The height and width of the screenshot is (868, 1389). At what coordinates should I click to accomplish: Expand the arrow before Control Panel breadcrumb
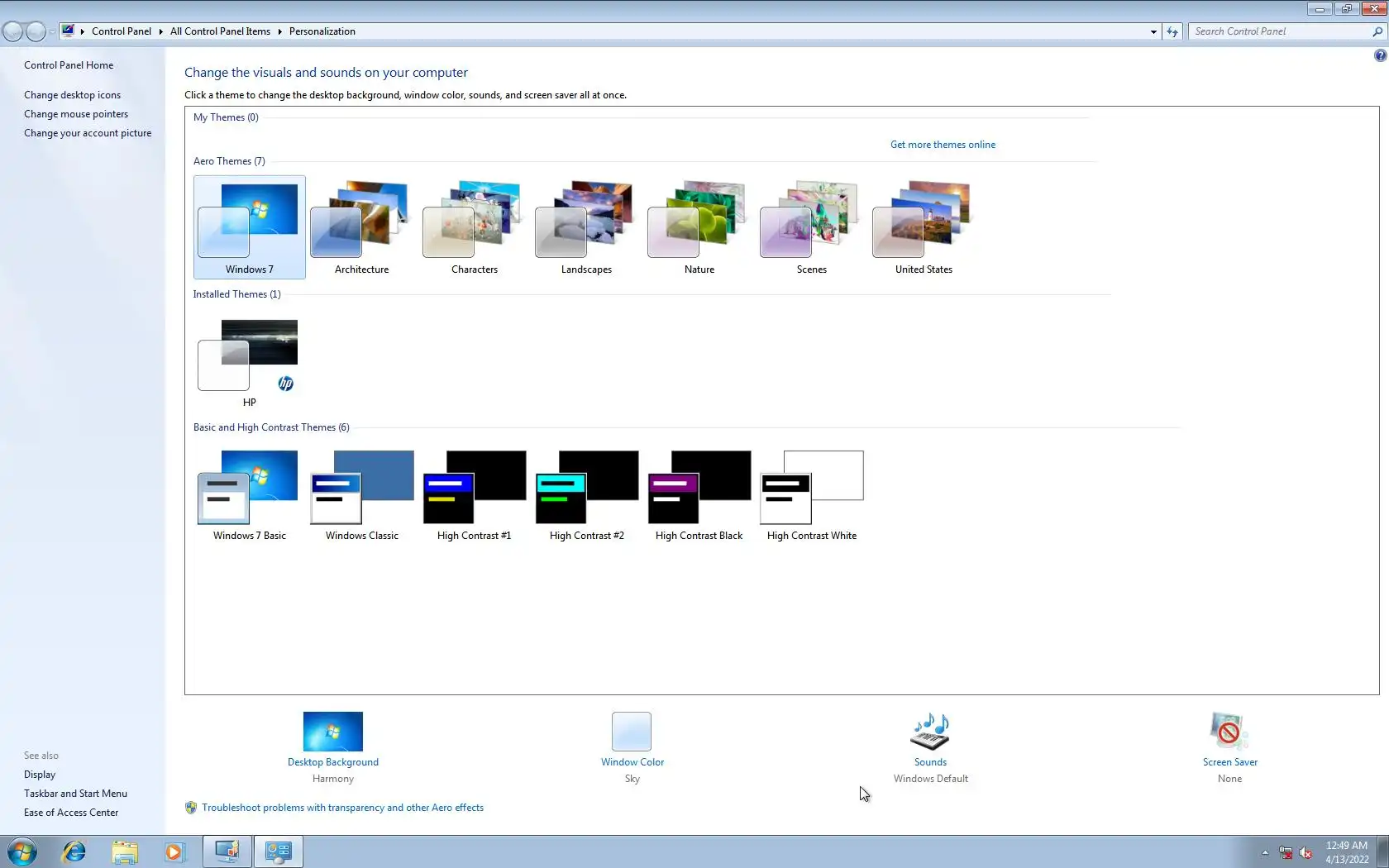(x=83, y=31)
